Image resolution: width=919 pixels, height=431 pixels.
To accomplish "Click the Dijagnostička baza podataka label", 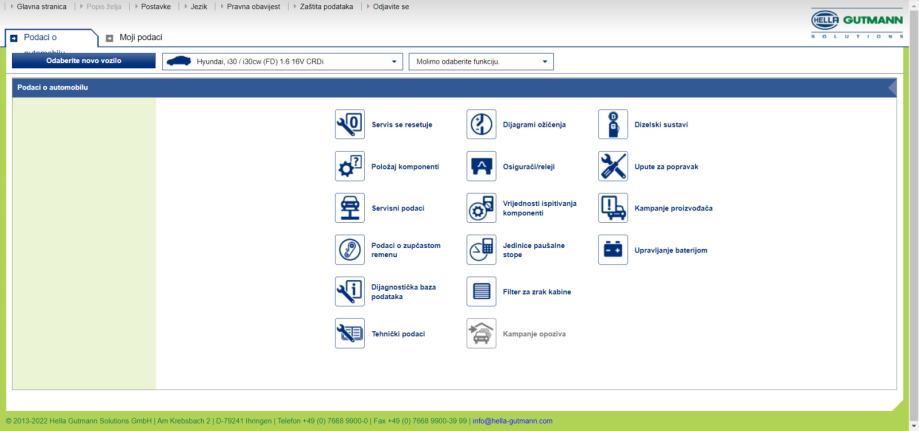I will (x=404, y=292).
